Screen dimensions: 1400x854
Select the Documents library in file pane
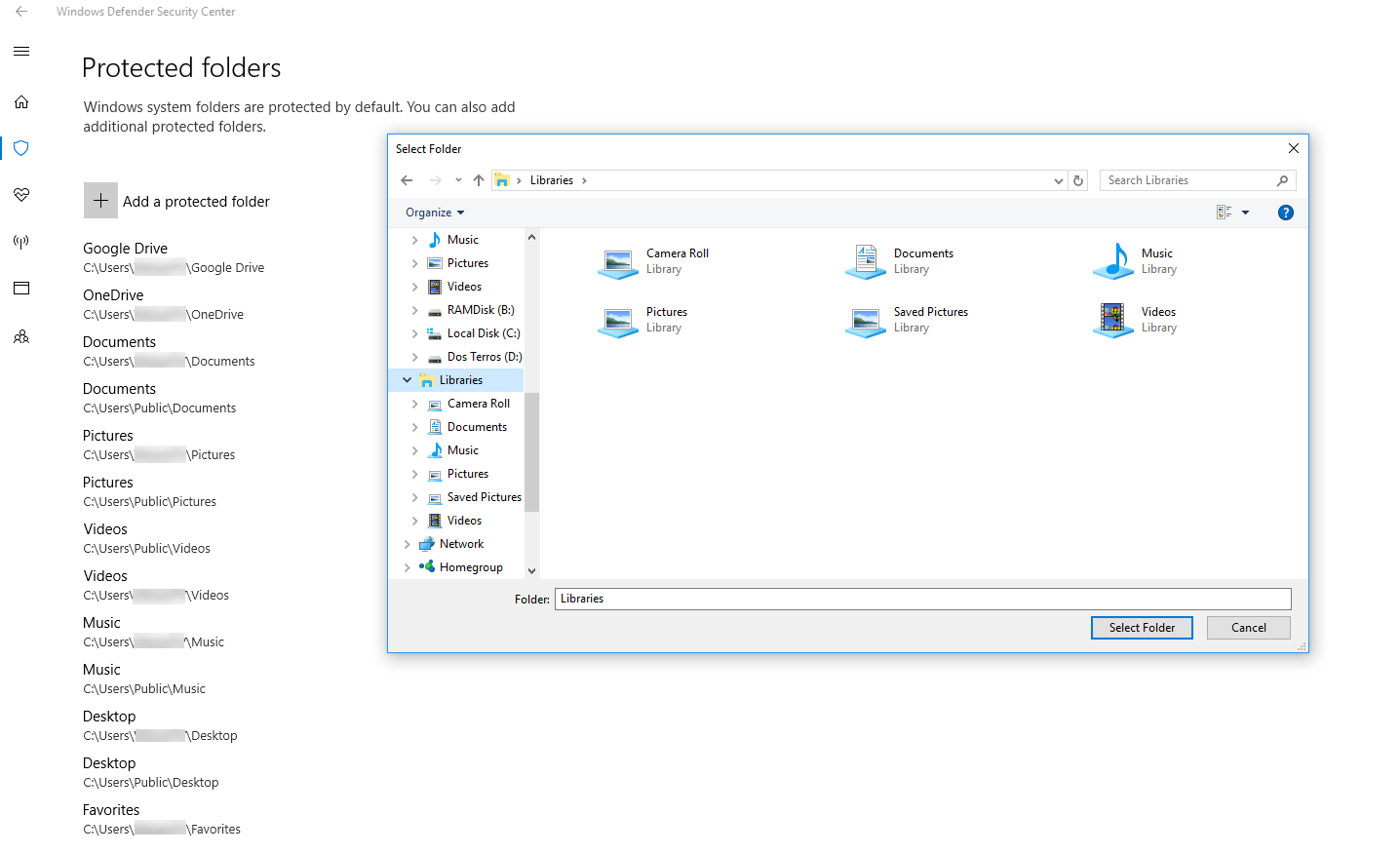pos(901,261)
